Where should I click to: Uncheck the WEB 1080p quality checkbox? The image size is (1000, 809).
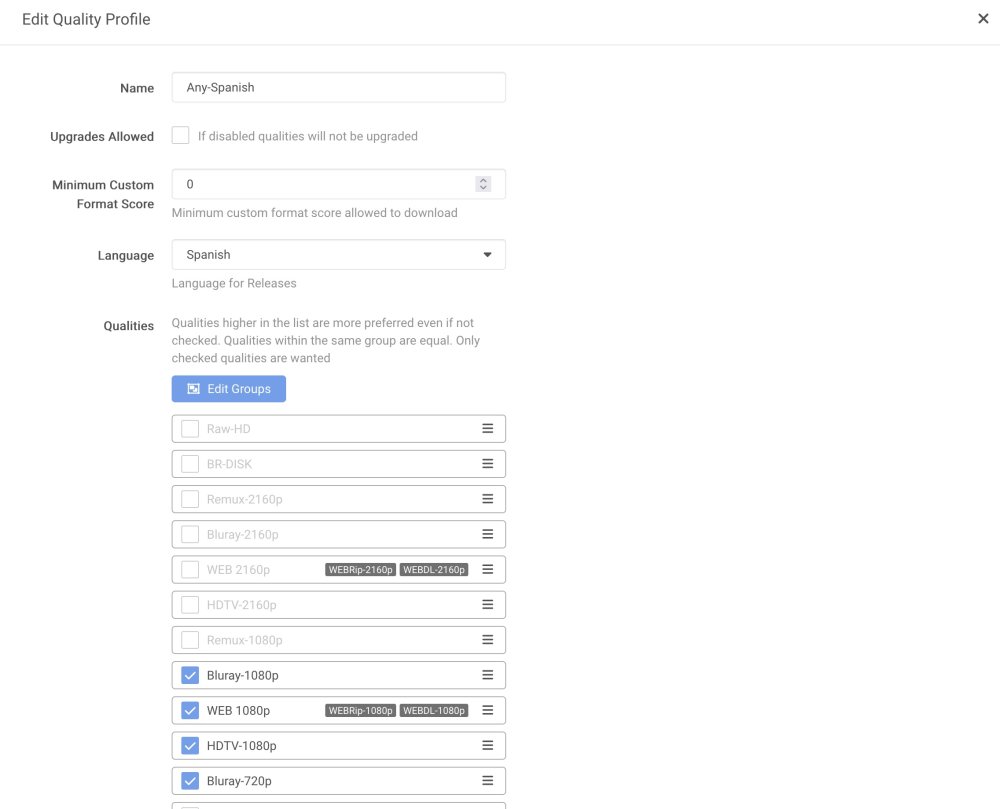[x=190, y=710]
